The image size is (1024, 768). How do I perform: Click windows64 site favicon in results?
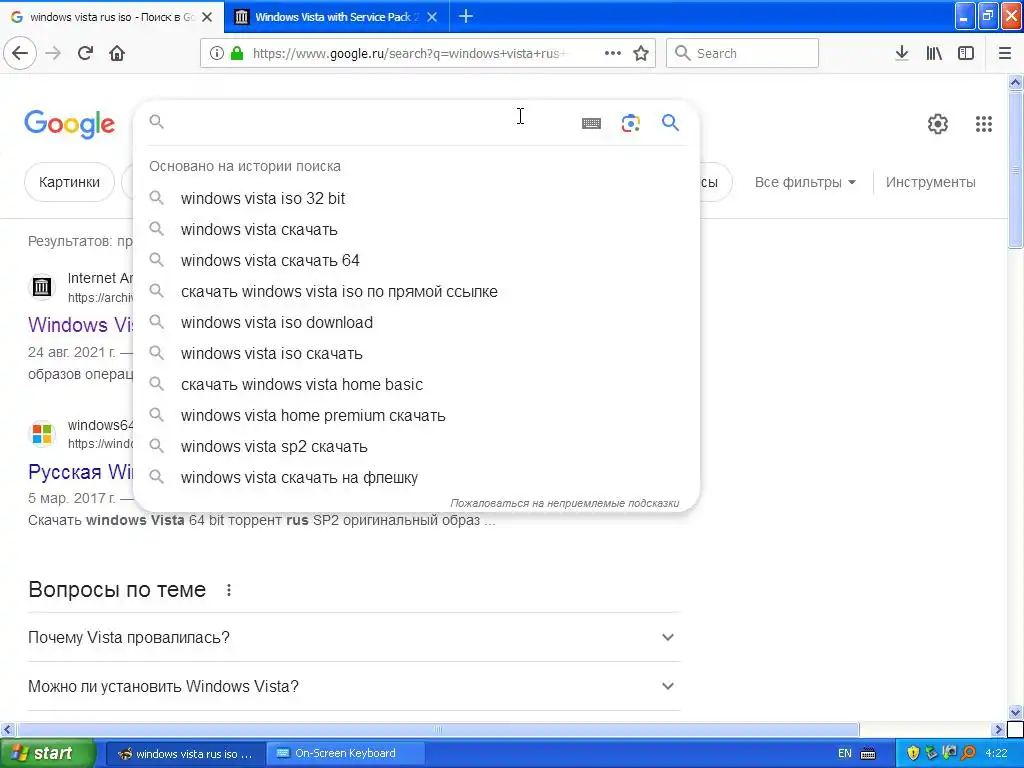coord(42,433)
